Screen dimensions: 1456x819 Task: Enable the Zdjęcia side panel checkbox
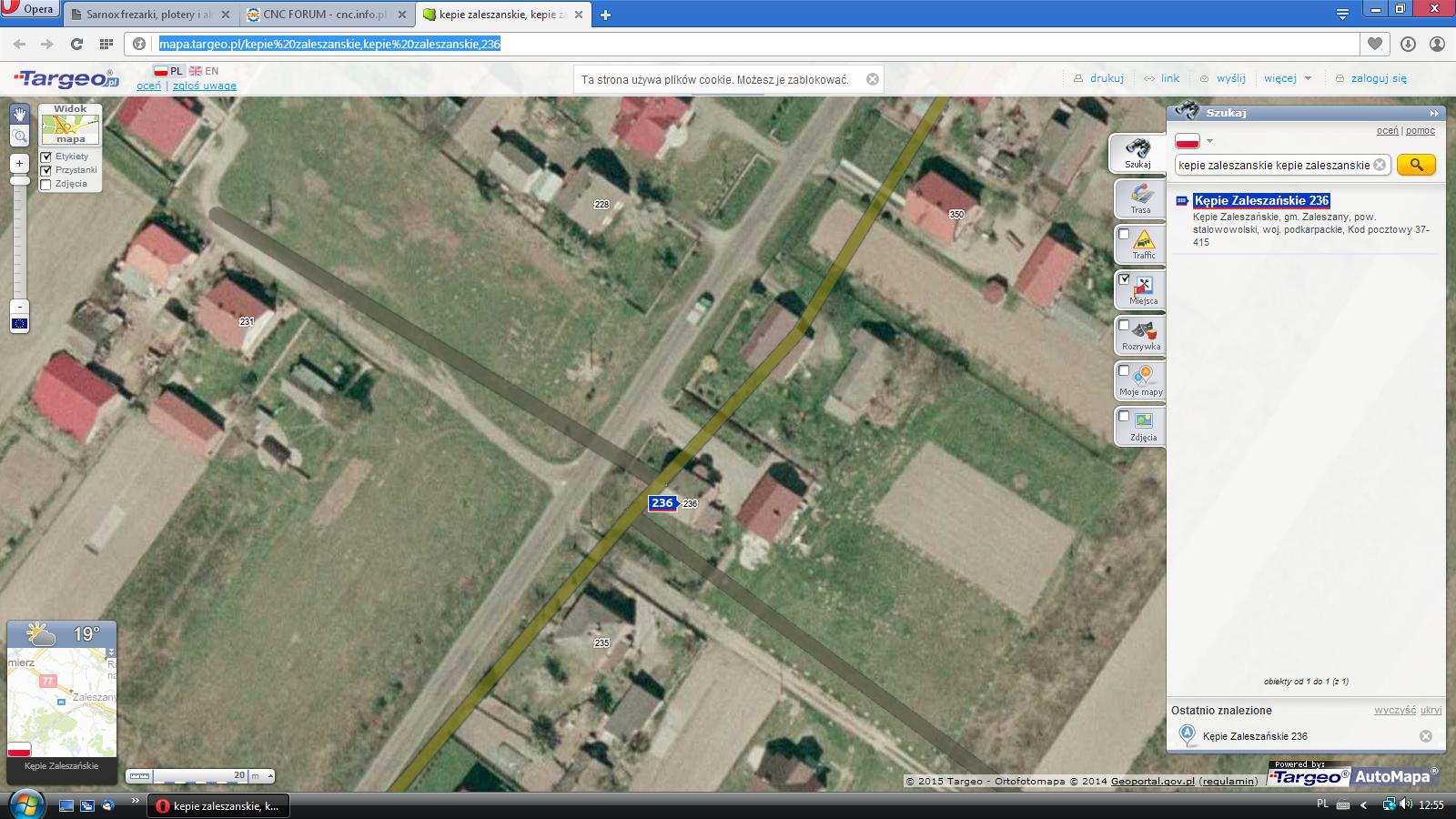1124,416
